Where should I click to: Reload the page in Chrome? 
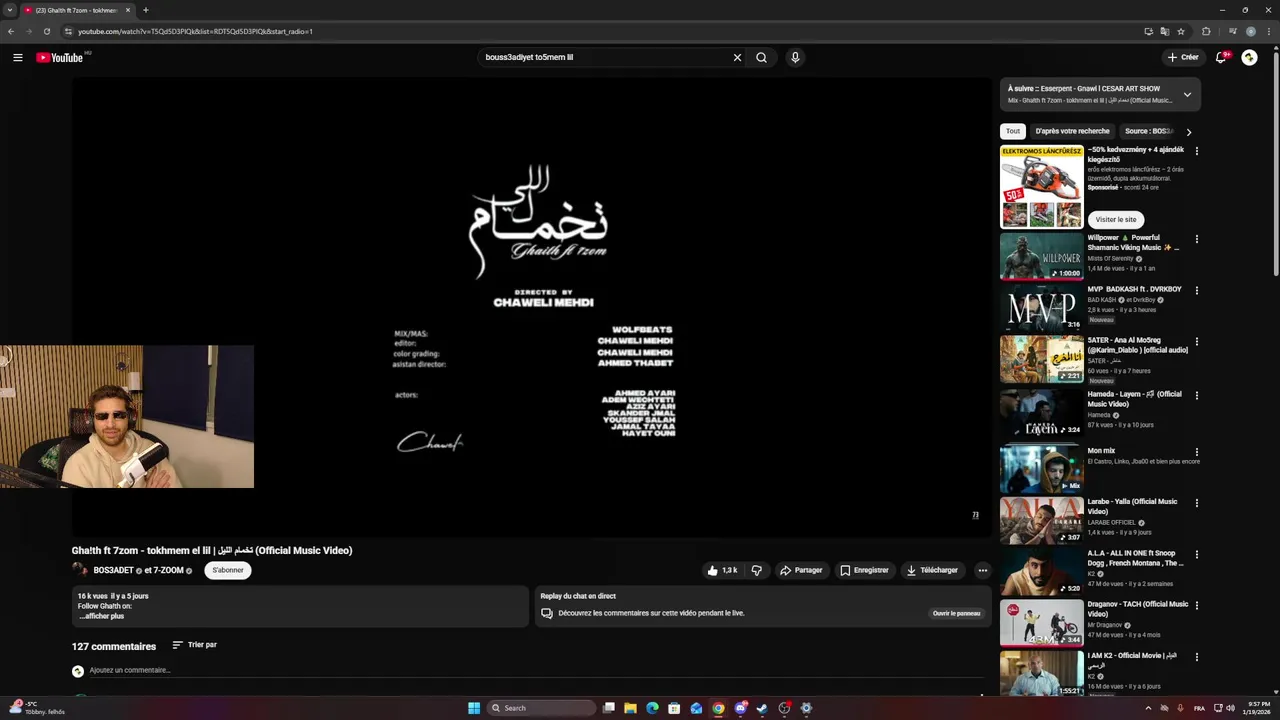[46, 31]
